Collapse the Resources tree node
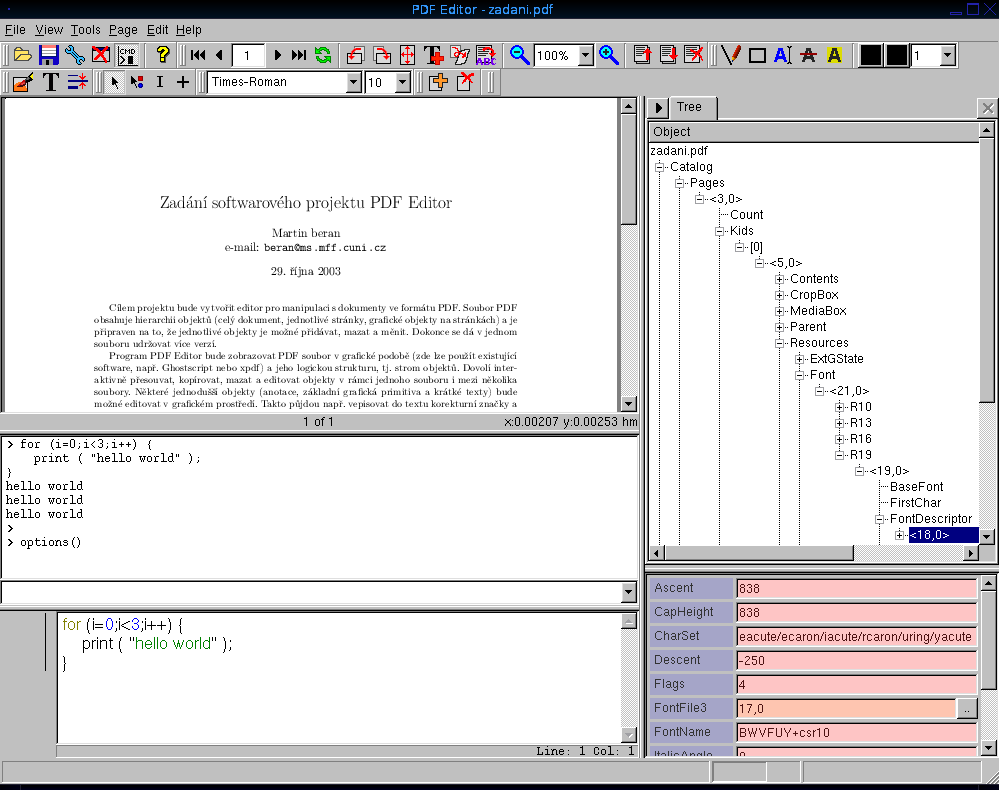The width and height of the screenshot is (999, 790). click(779, 343)
